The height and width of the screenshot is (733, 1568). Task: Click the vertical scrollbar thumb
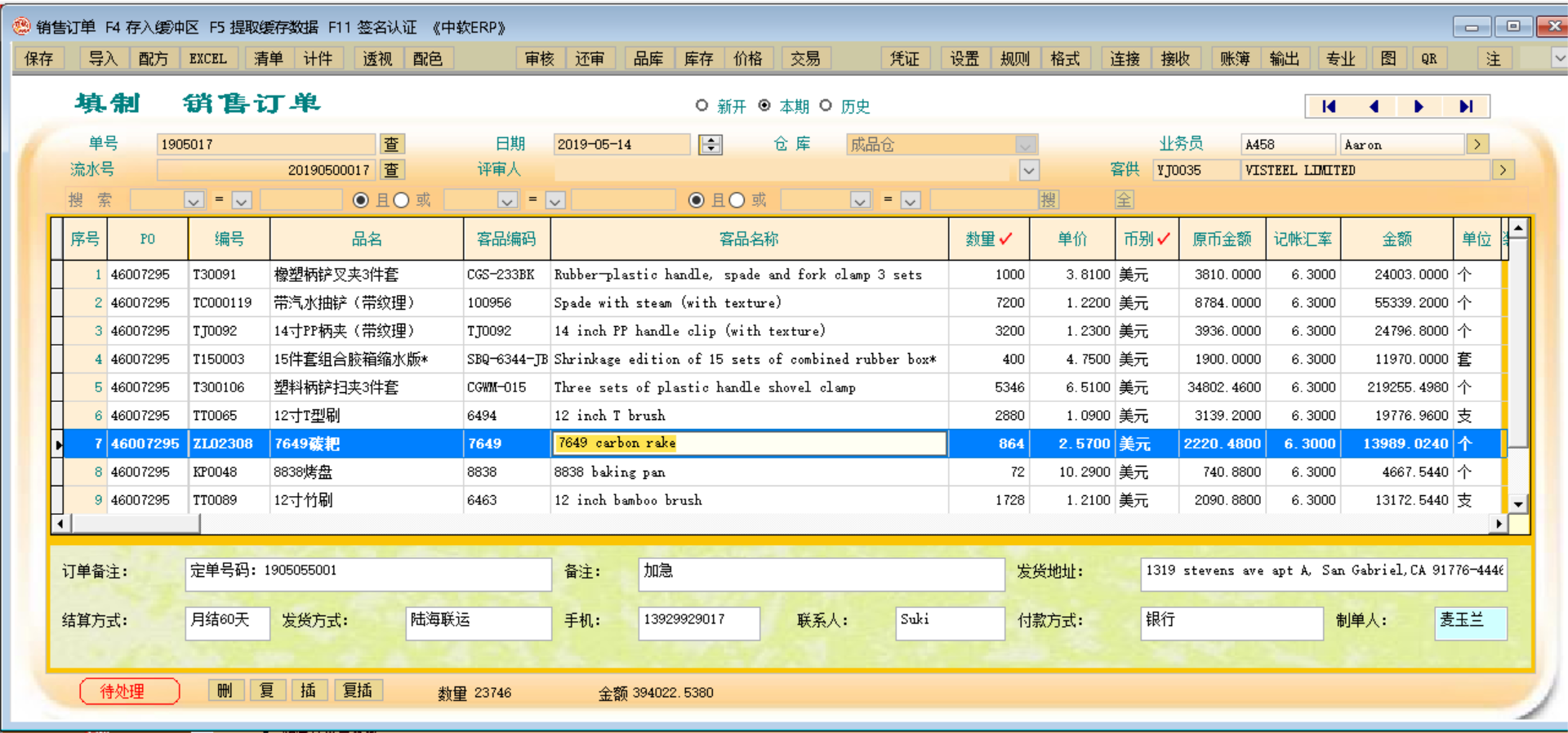click(1518, 342)
